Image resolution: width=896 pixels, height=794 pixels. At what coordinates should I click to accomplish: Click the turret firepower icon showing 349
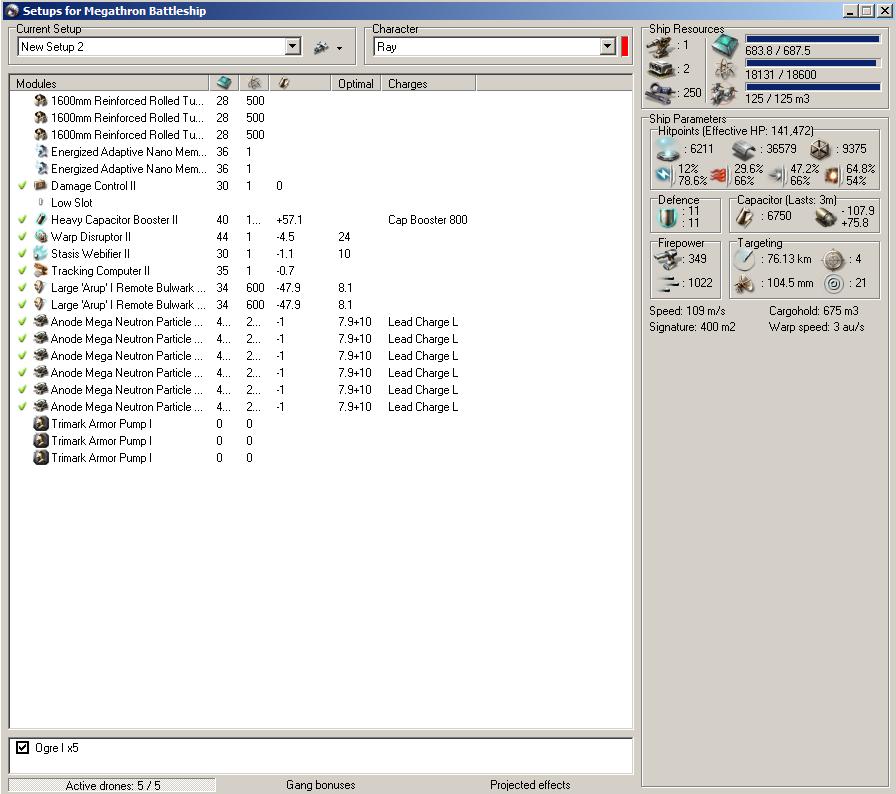[x=666, y=260]
